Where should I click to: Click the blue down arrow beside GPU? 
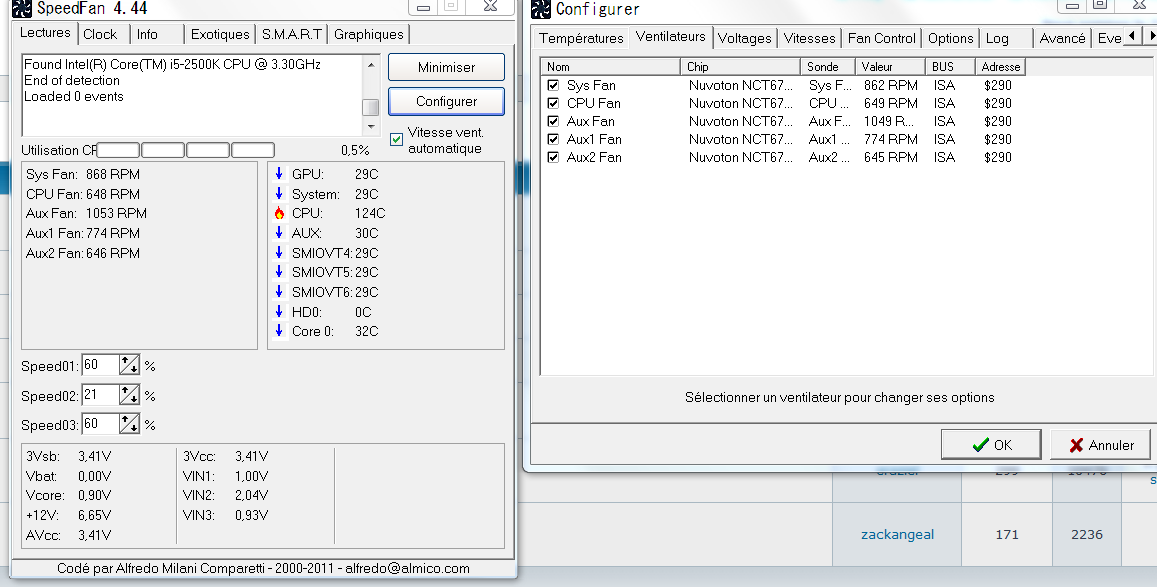pyautogui.click(x=279, y=174)
